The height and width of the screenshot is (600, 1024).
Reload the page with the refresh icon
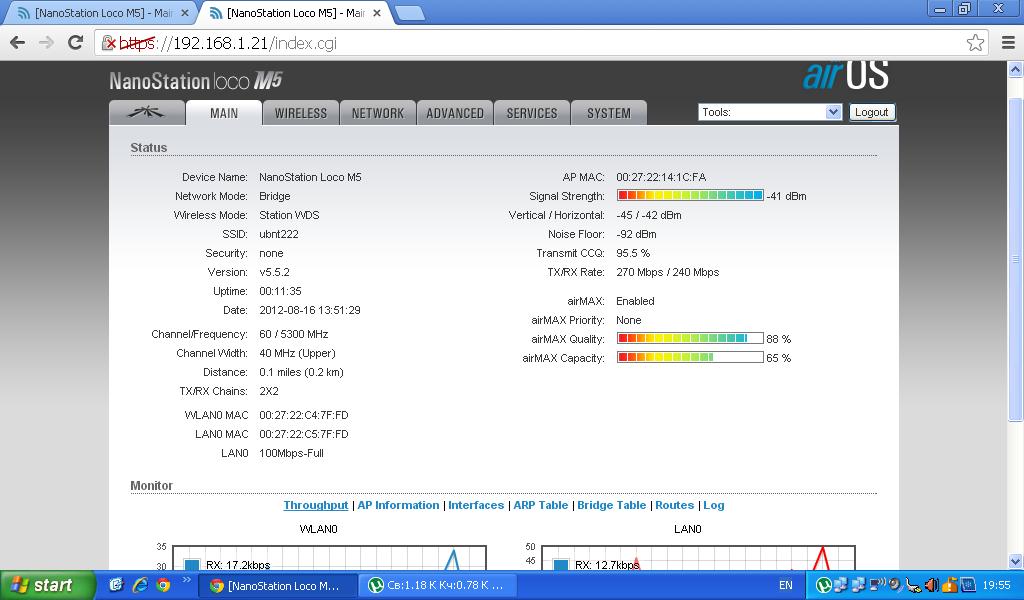click(x=75, y=42)
